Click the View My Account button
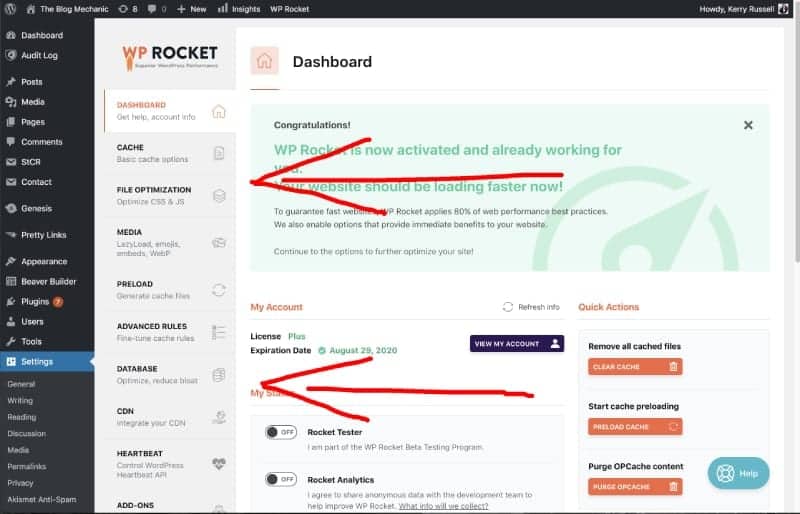Image resolution: width=800 pixels, height=514 pixels. [x=517, y=343]
